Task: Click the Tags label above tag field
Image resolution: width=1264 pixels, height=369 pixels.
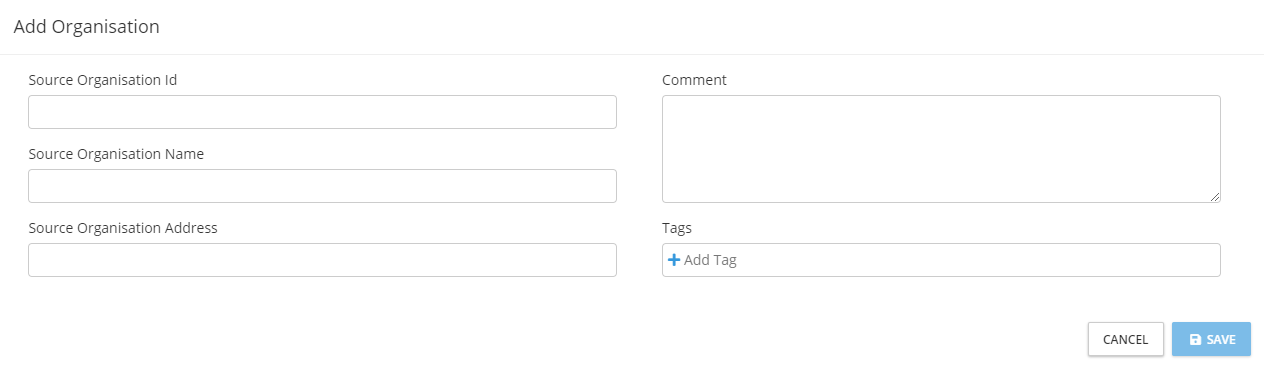Action: click(x=677, y=228)
